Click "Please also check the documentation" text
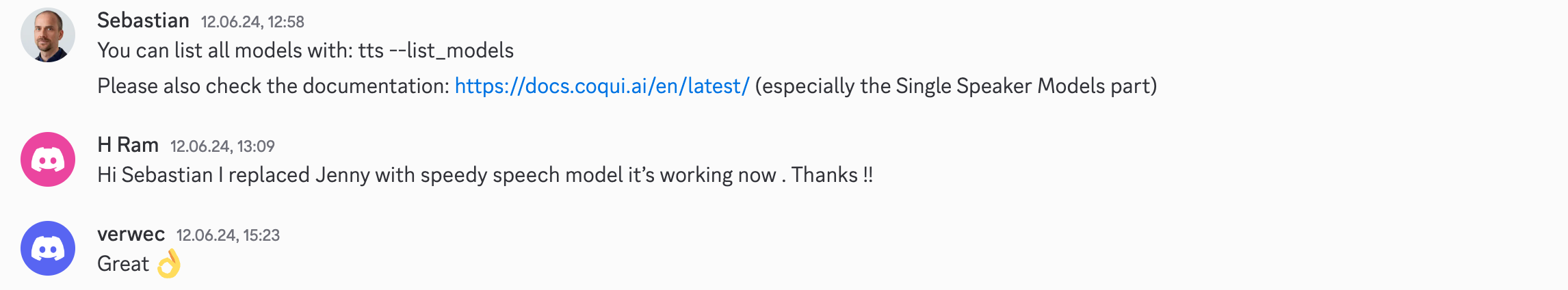Screen dimensions: 1568x290 [x=273, y=86]
